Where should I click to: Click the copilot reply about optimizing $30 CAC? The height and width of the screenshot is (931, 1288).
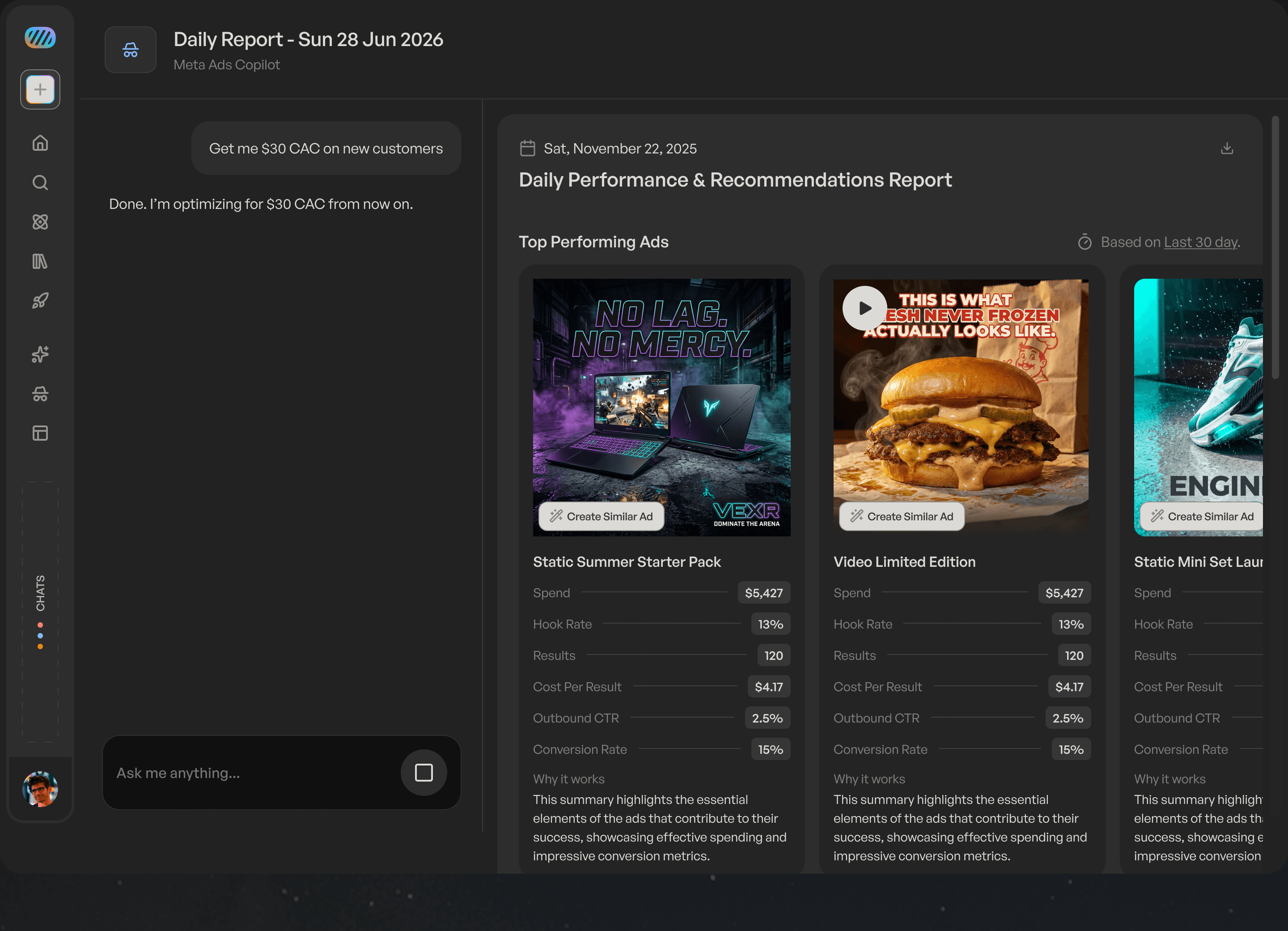point(261,204)
